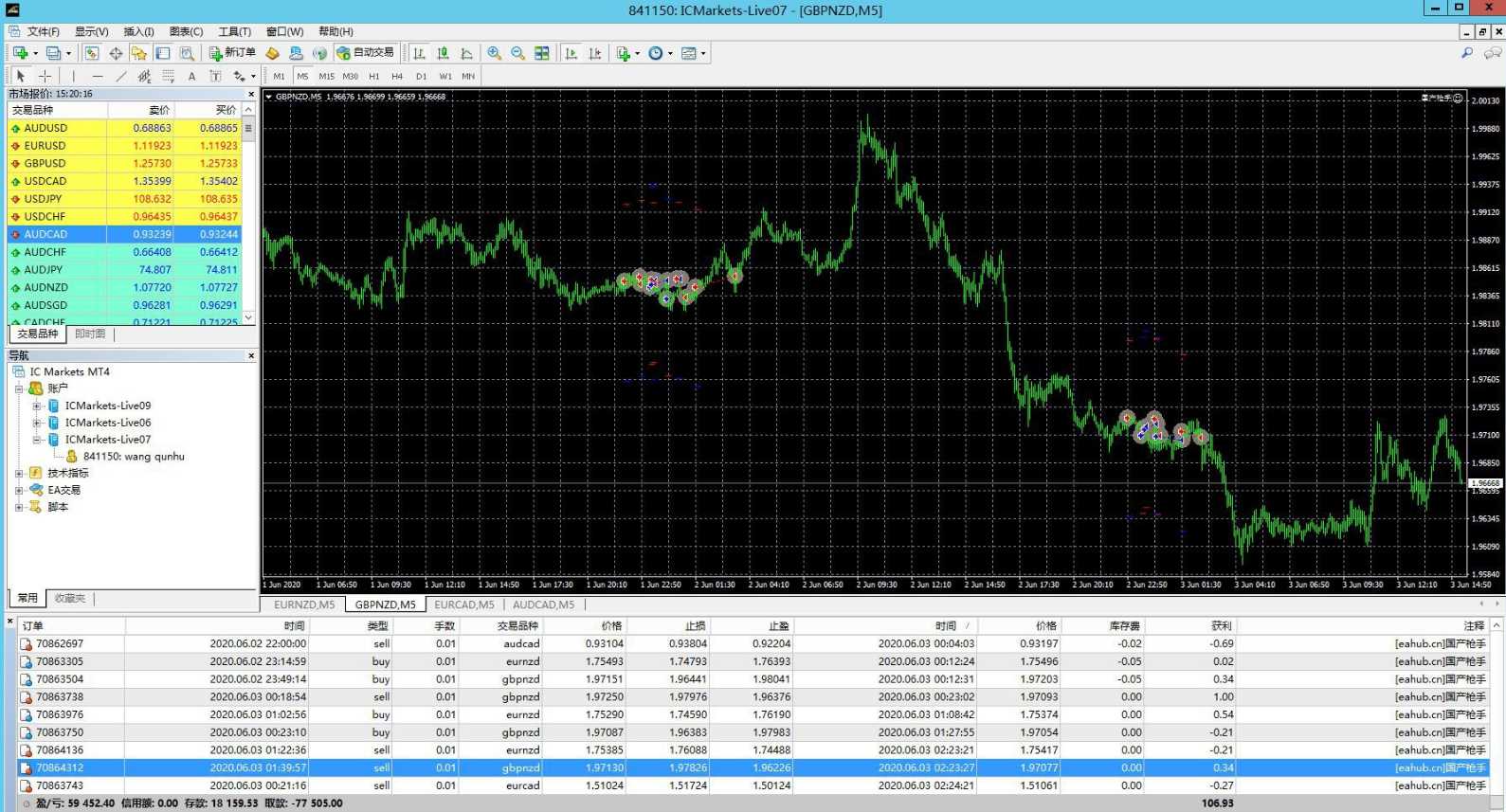Screen dimensions: 1506x812
Task: Open the Periods clock dropdown arrow
Action: (x=670, y=54)
